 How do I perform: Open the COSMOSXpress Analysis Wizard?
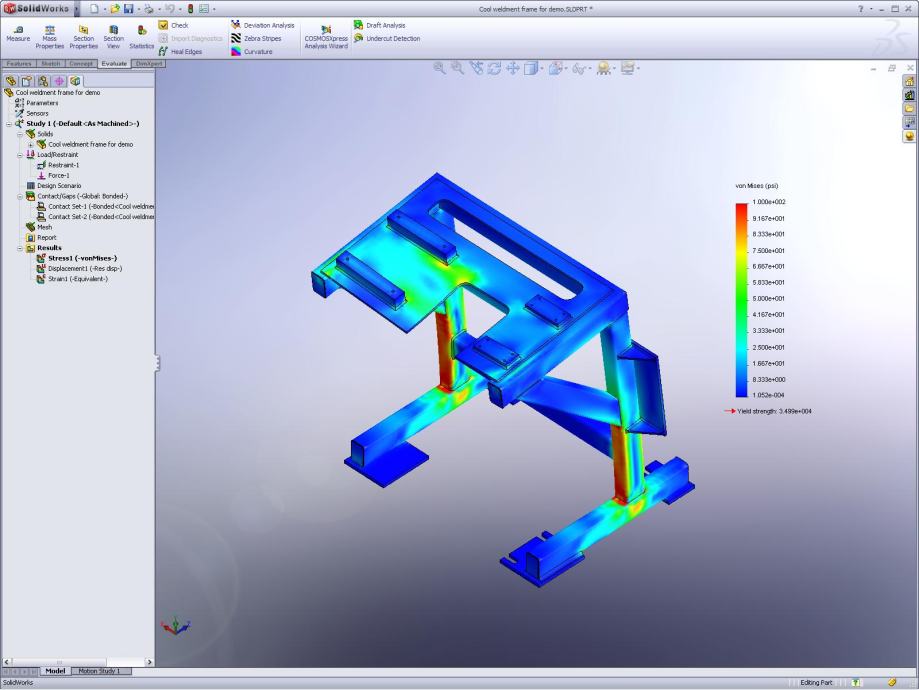(x=325, y=34)
